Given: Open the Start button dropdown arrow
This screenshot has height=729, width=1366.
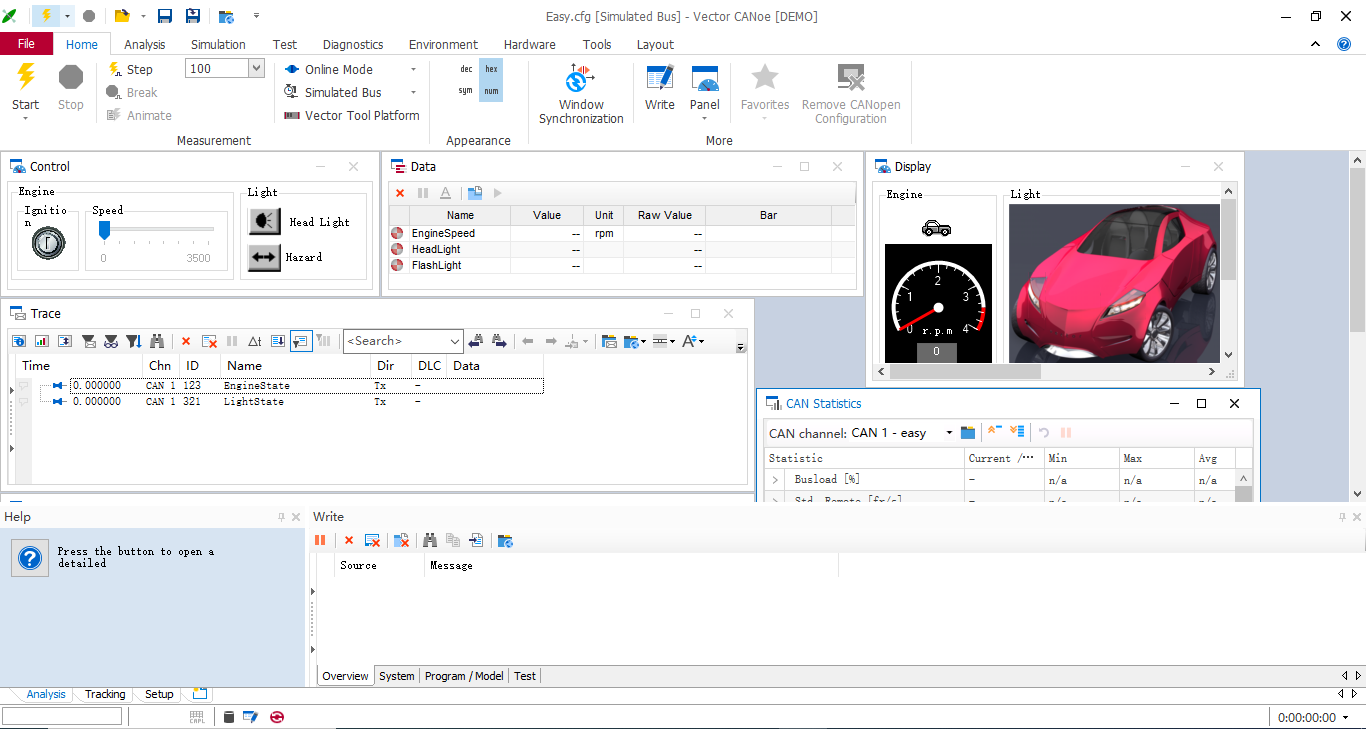Looking at the screenshot, I should click(x=26, y=118).
